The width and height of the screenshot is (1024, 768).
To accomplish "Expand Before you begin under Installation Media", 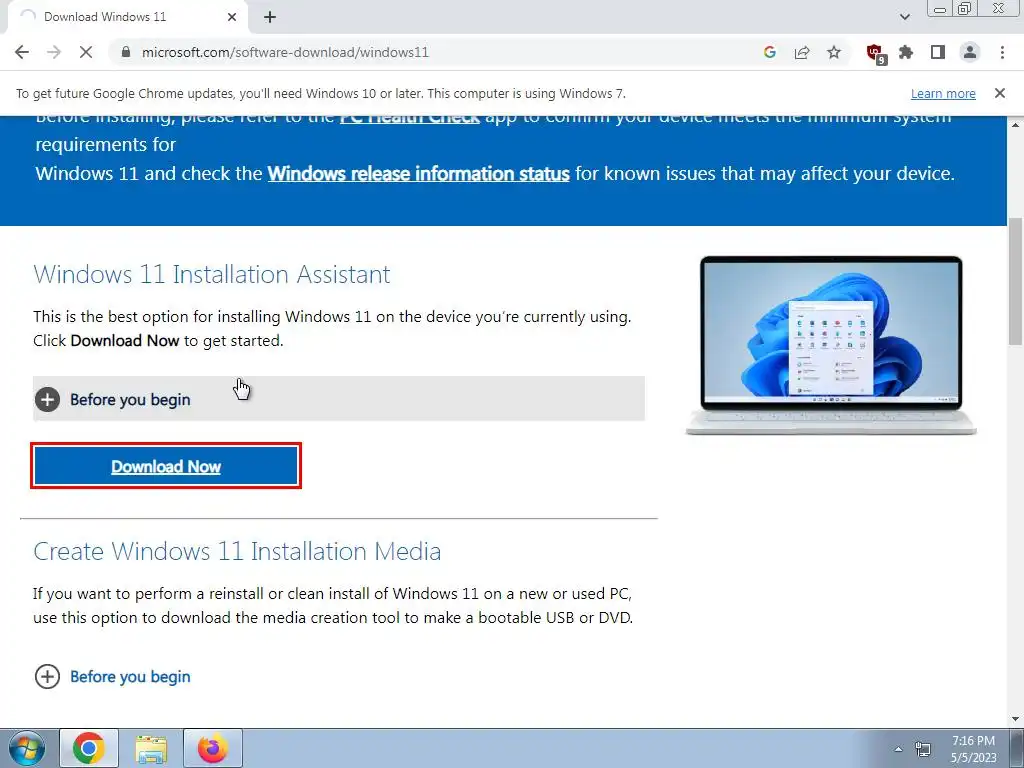I will (x=112, y=677).
